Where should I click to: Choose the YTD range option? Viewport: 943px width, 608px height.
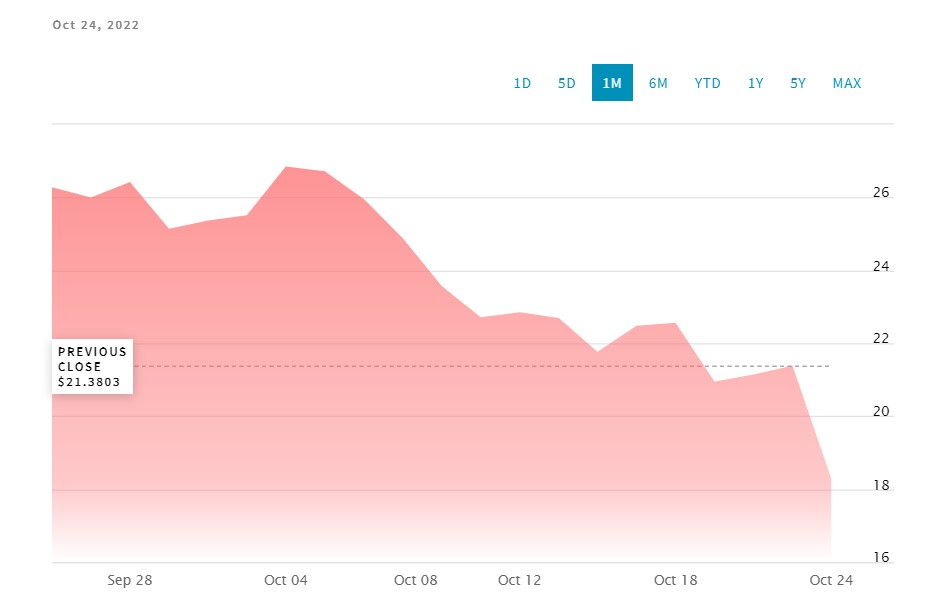pyautogui.click(x=707, y=83)
